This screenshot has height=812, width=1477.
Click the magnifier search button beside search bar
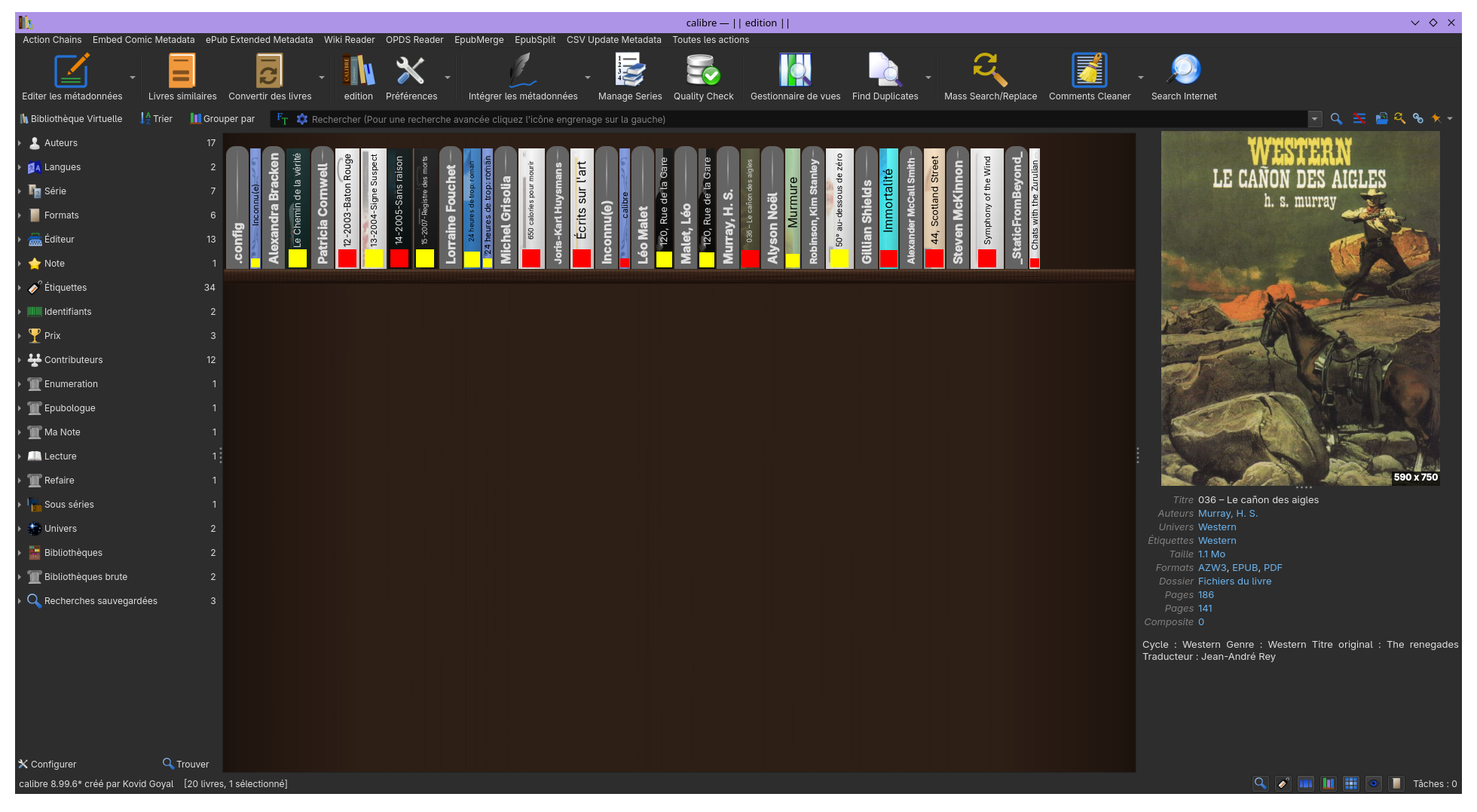click(x=1336, y=119)
